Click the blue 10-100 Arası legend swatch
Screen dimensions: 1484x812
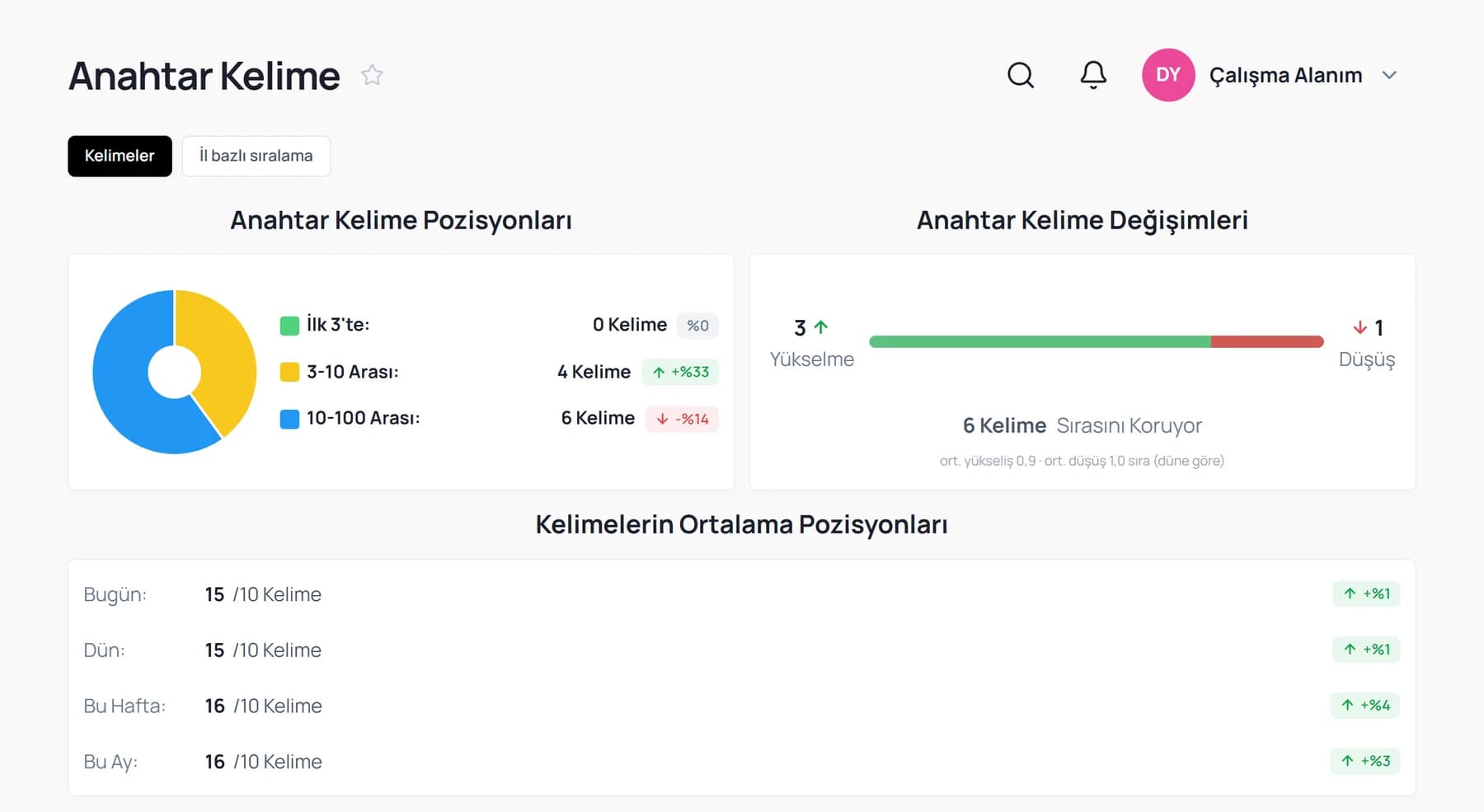pos(289,419)
